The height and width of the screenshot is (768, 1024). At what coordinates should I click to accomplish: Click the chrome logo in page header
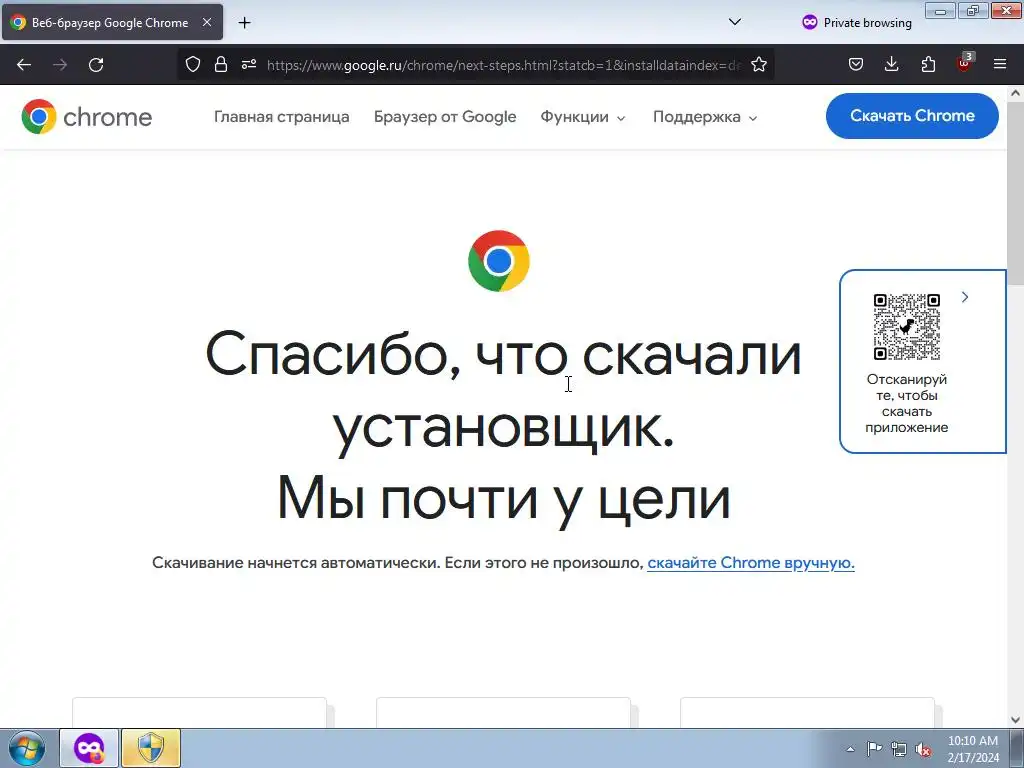[x=87, y=117]
